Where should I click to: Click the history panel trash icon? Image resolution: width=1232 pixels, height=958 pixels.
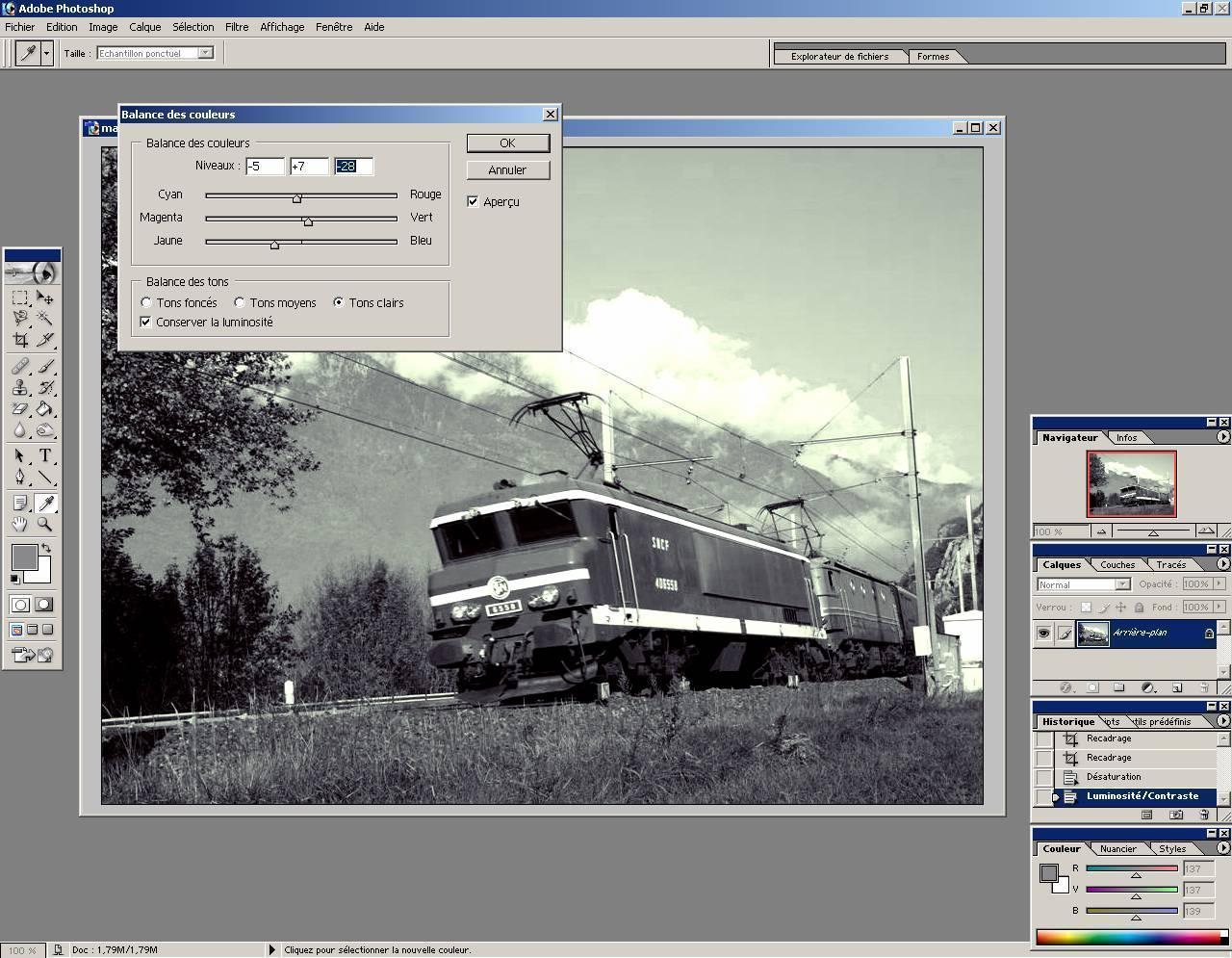[x=1204, y=815]
